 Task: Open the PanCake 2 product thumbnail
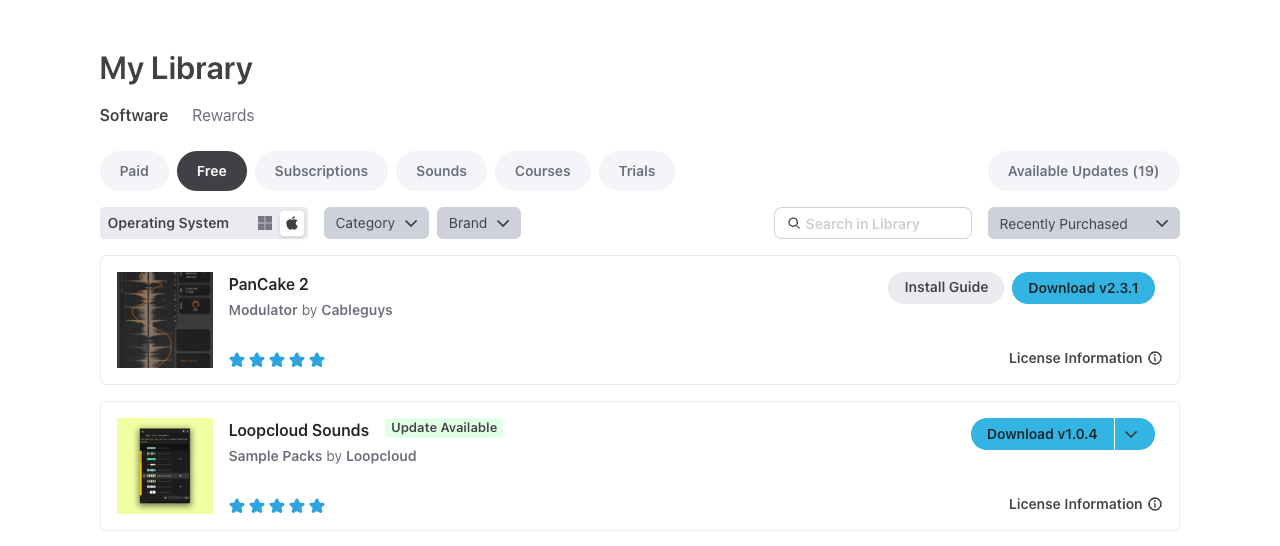coord(165,320)
